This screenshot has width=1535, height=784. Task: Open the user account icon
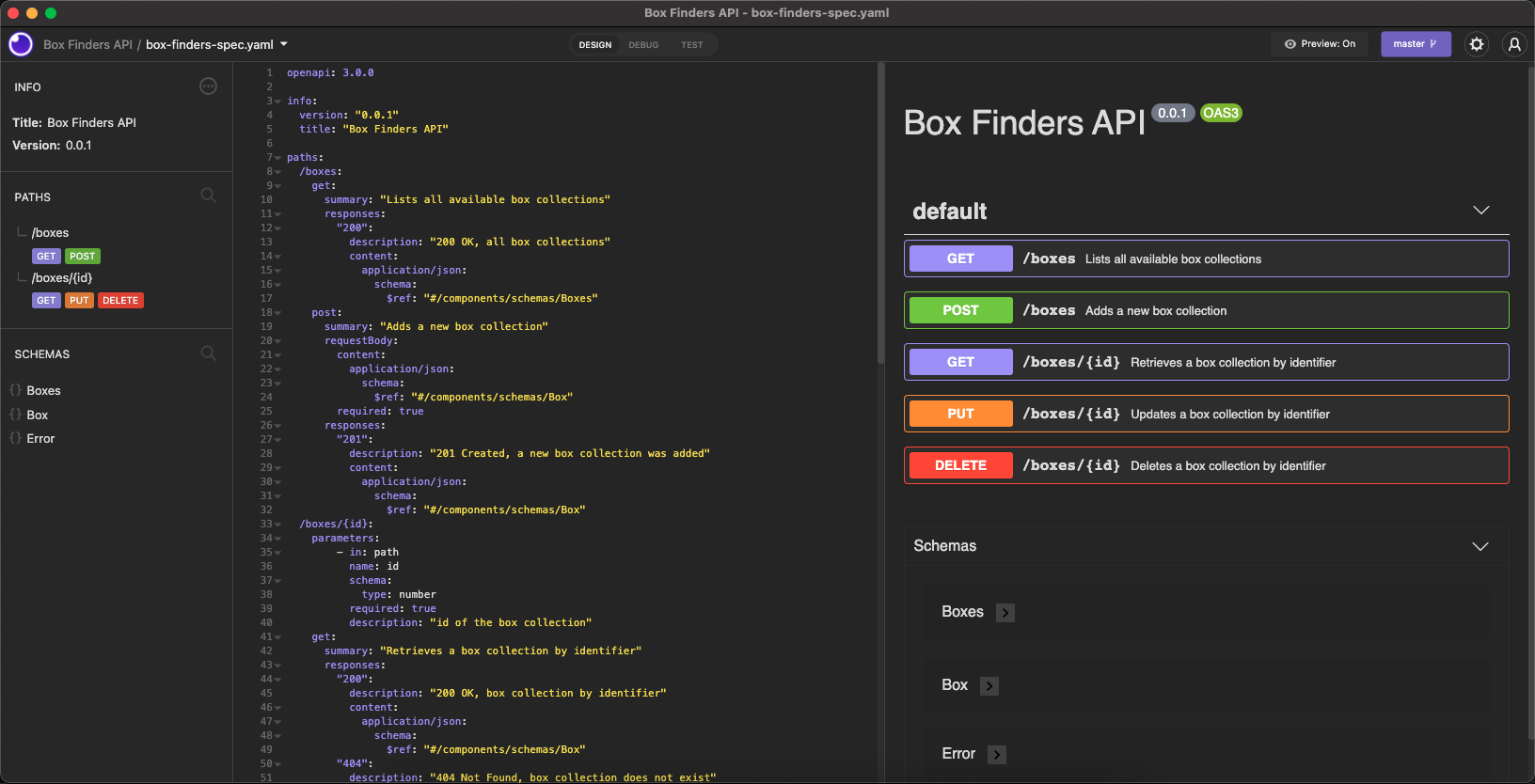tap(1514, 44)
